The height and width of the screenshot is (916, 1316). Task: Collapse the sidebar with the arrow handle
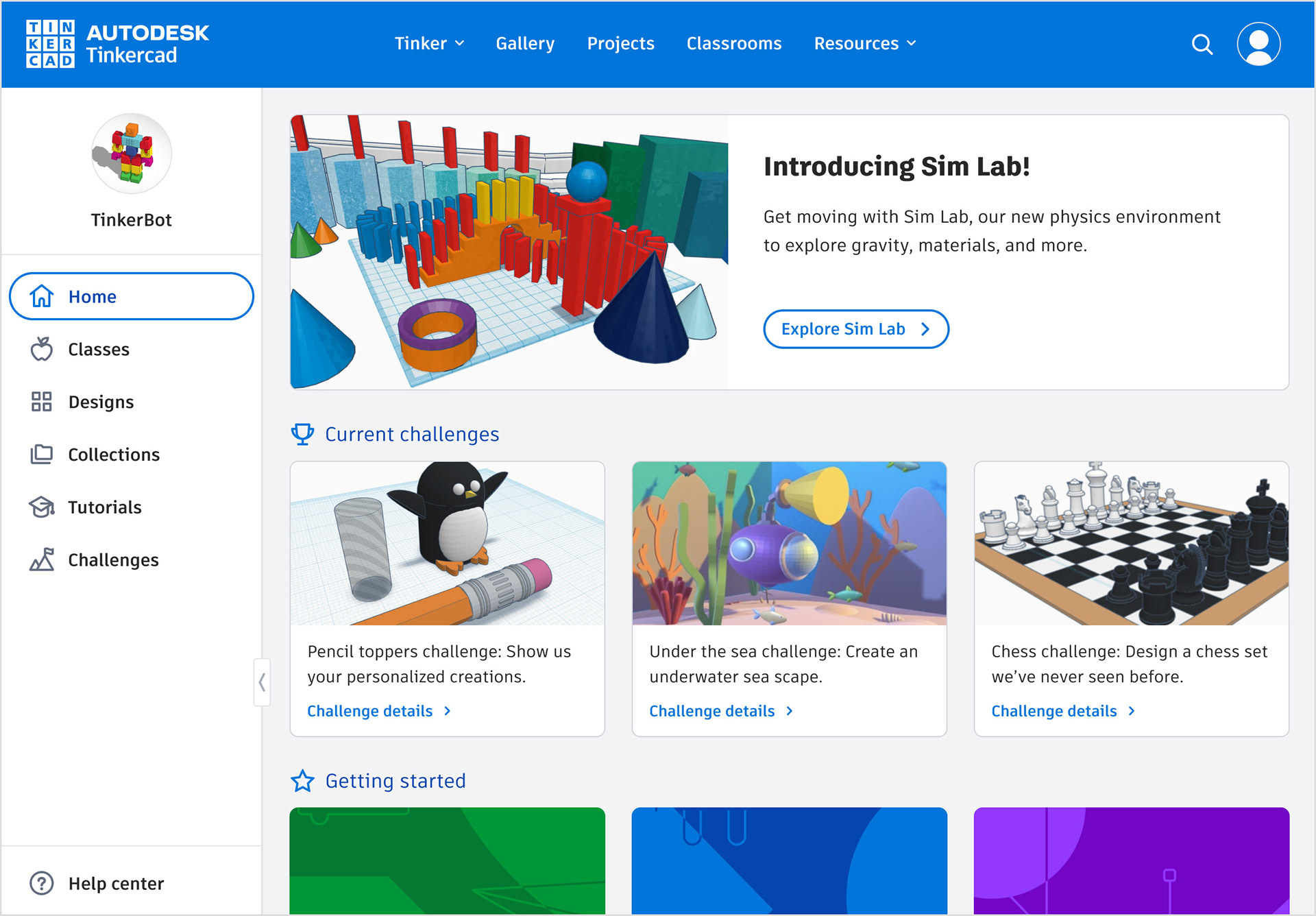[x=262, y=682]
